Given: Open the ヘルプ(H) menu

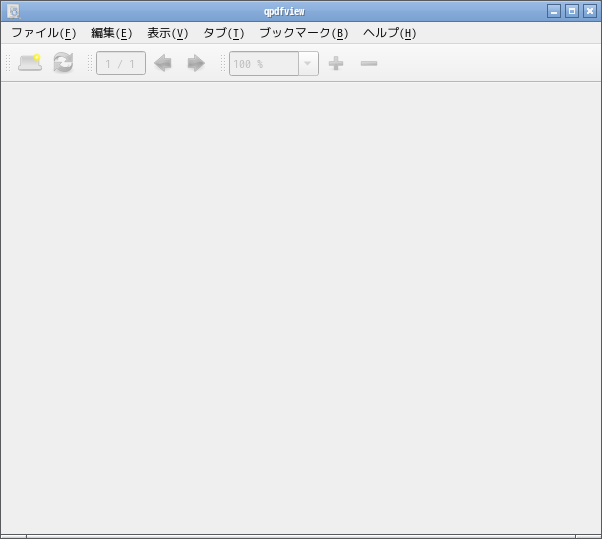Looking at the screenshot, I should (x=389, y=33).
